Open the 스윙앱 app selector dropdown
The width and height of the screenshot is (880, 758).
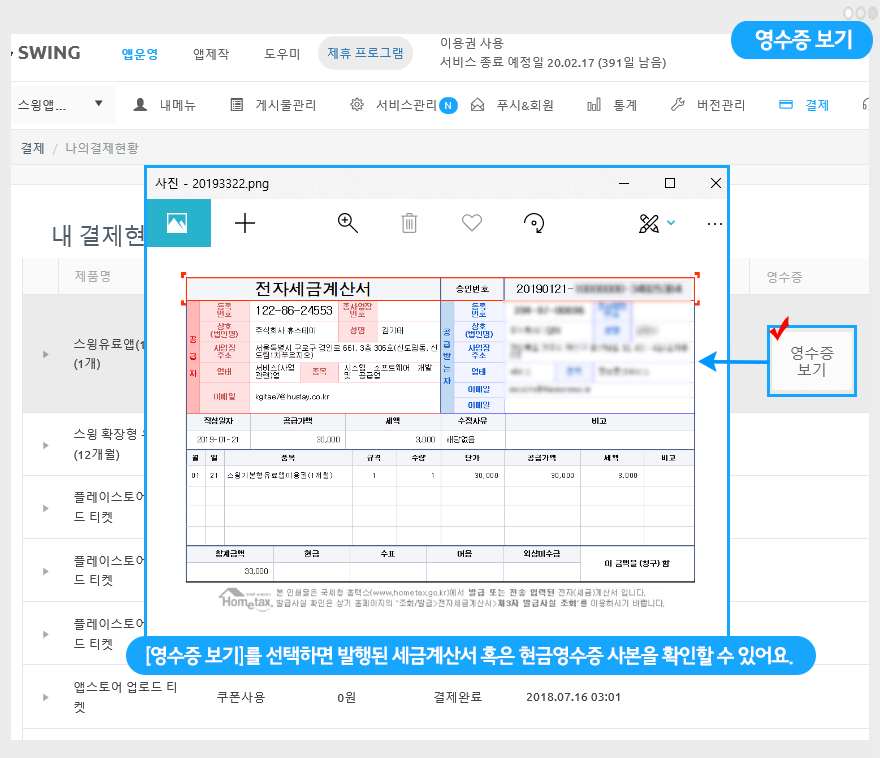point(60,104)
